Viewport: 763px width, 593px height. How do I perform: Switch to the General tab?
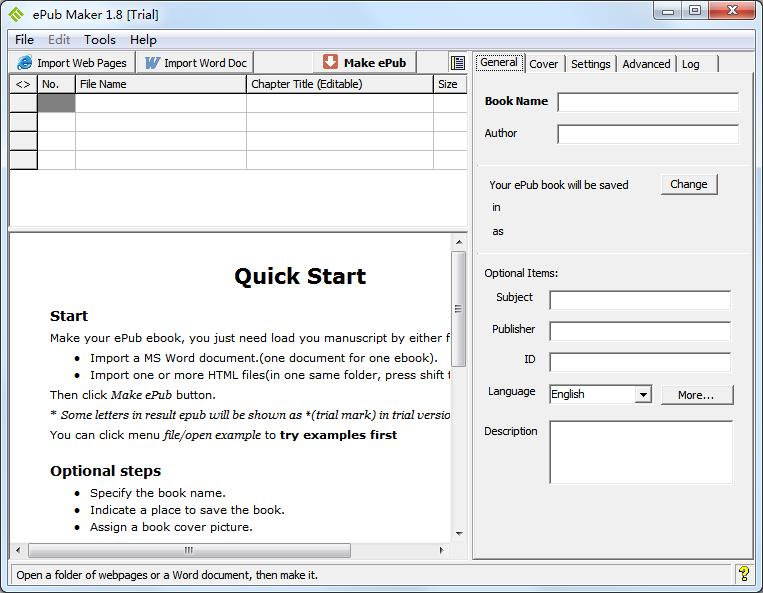(499, 62)
